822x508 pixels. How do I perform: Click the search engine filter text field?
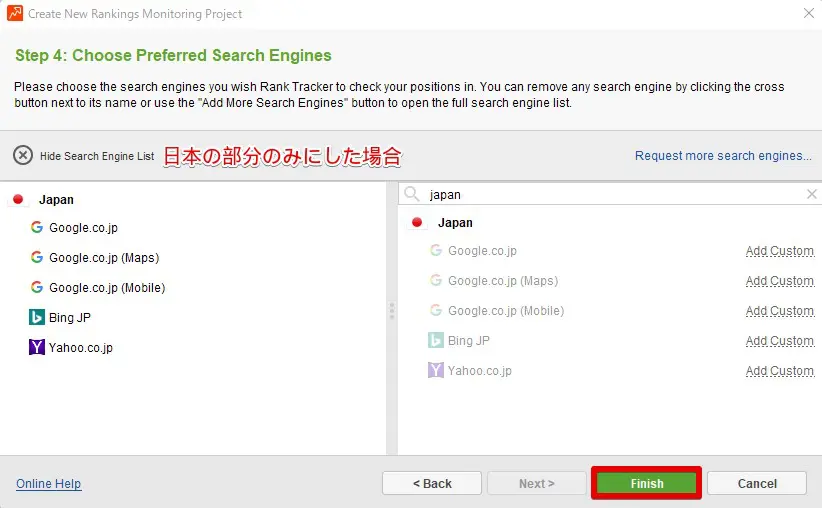click(610, 194)
